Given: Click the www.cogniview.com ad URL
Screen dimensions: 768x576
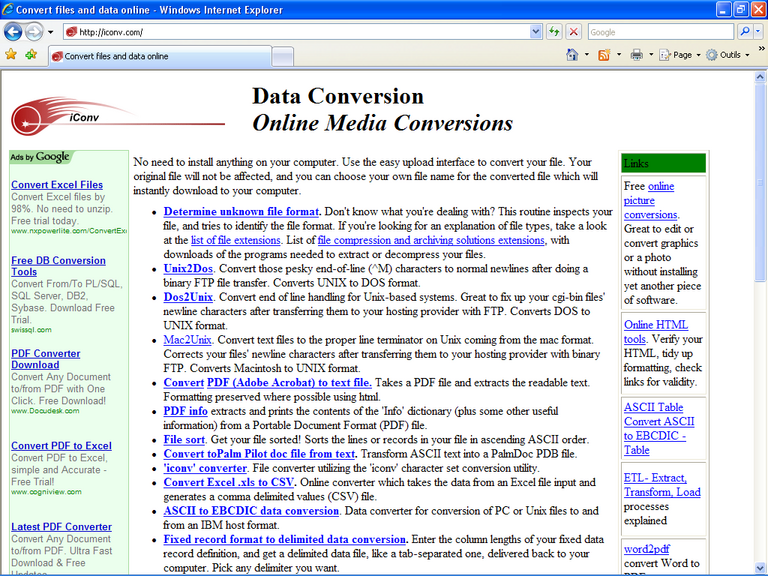Looking at the screenshot, I should [47, 492].
